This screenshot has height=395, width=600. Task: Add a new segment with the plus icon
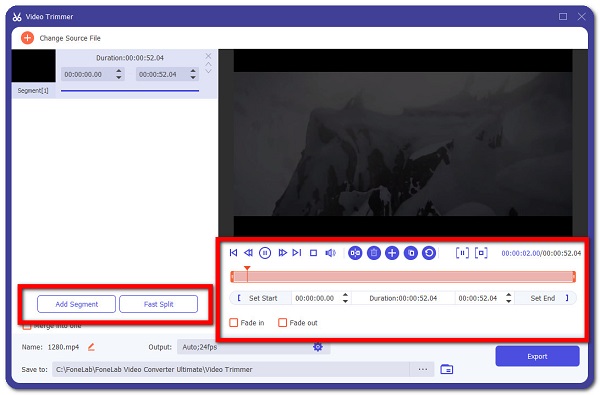point(392,253)
